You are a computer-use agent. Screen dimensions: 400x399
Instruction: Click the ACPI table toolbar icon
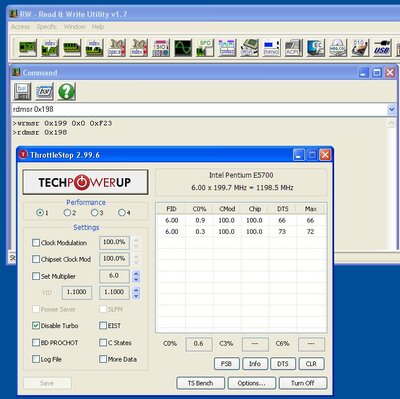[x=293, y=48]
